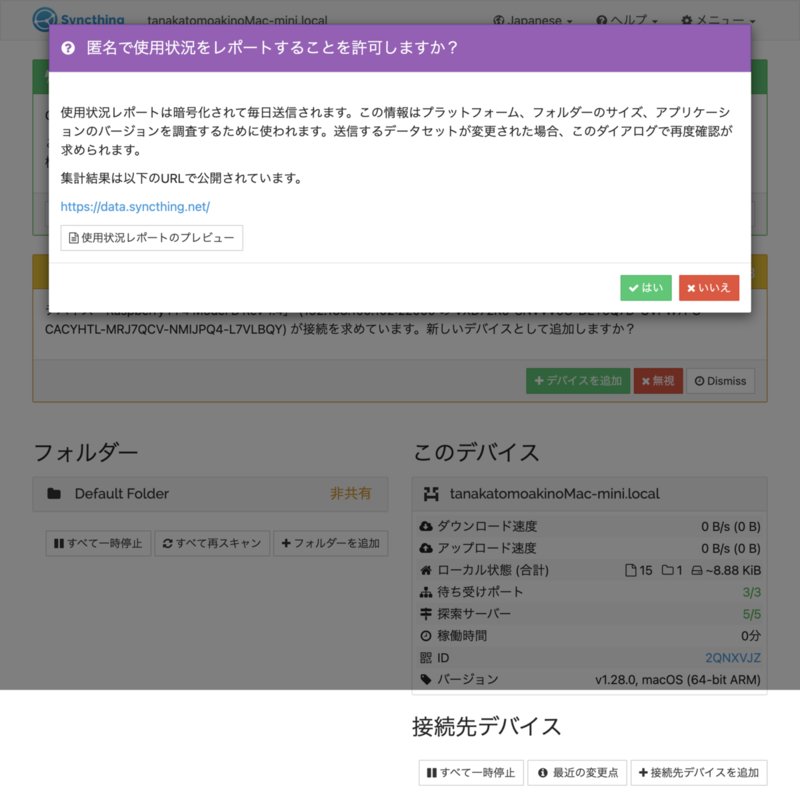Click すべて一時停止 under 接続先デバイス
Viewport: 800px width, 797px height.
point(471,773)
